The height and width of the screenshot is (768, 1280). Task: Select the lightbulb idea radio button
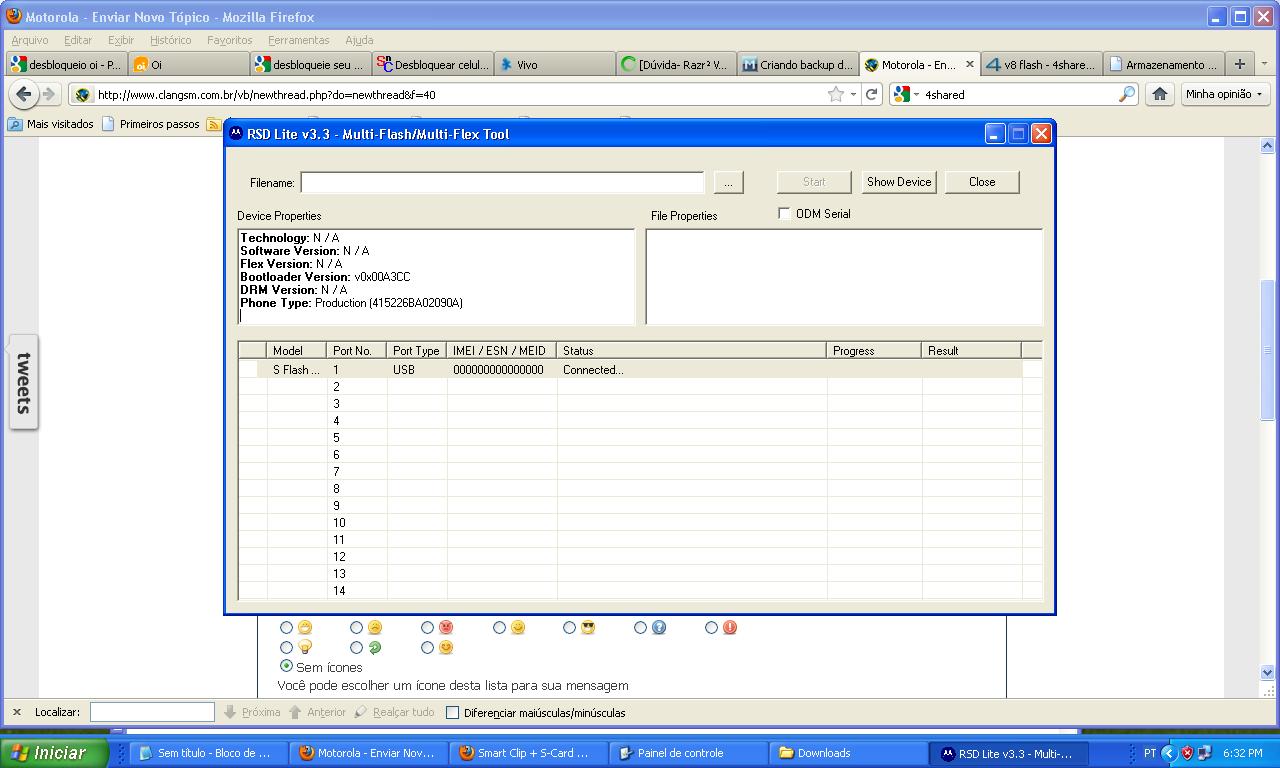286,647
